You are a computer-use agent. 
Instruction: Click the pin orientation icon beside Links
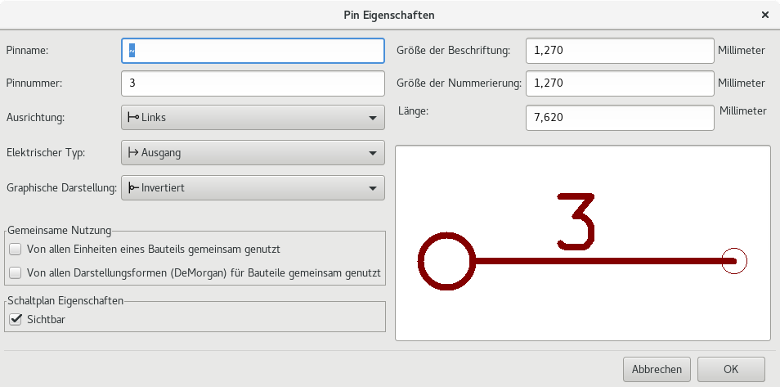133,118
